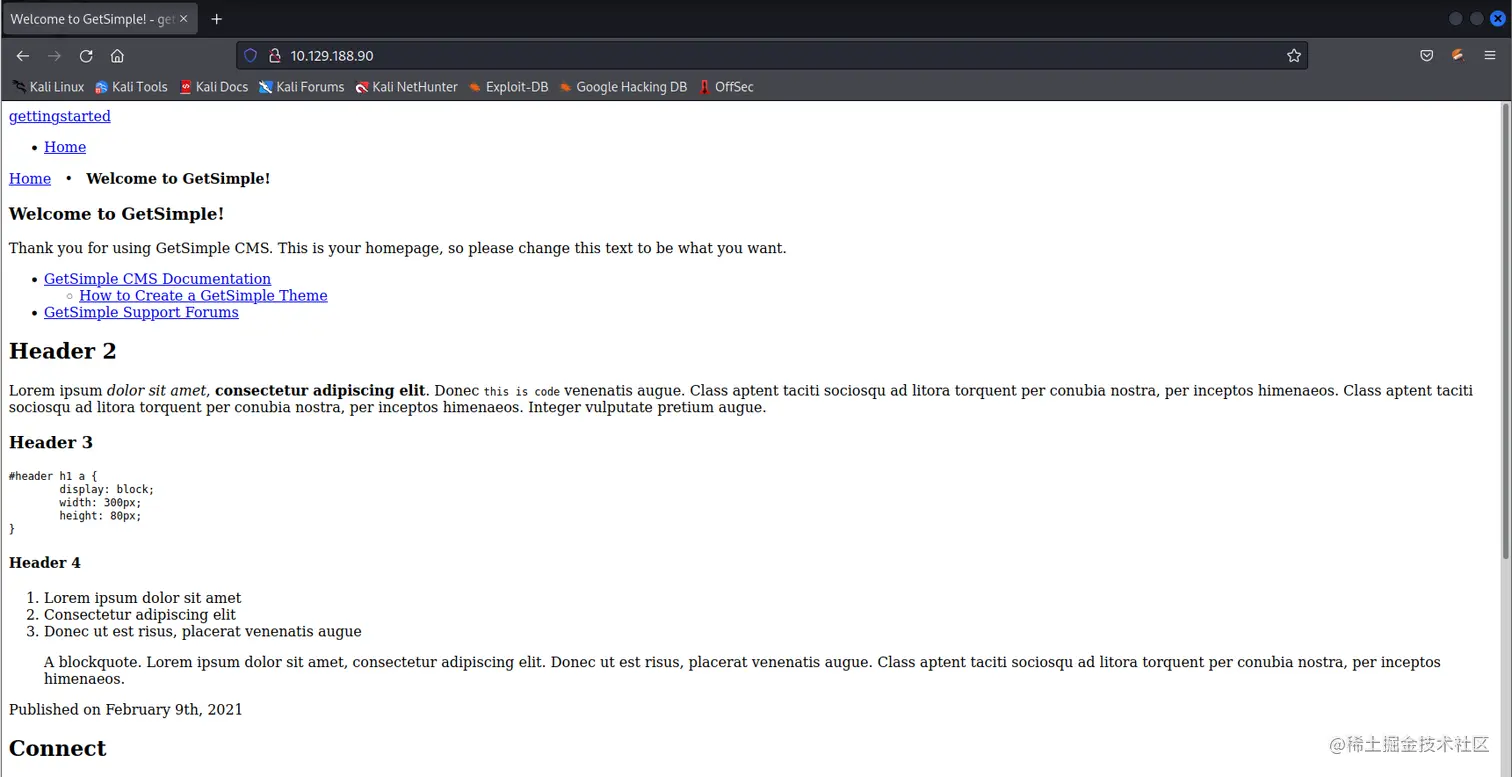Image resolution: width=1512 pixels, height=777 pixels.
Task: Open the OffSec bookmark
Action: click(x=726, y=87)
